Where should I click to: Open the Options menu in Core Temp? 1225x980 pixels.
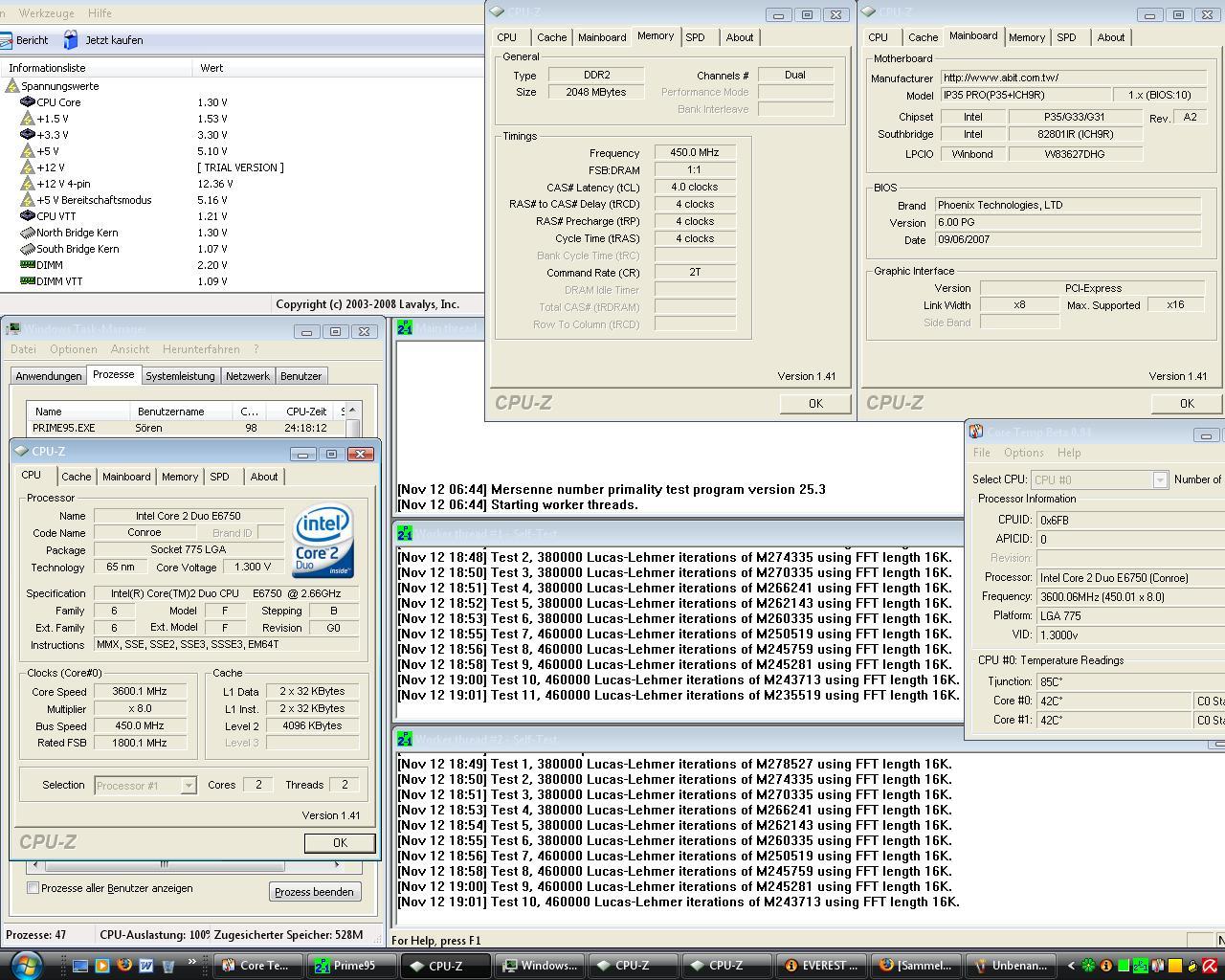(x=1023, y=453)
